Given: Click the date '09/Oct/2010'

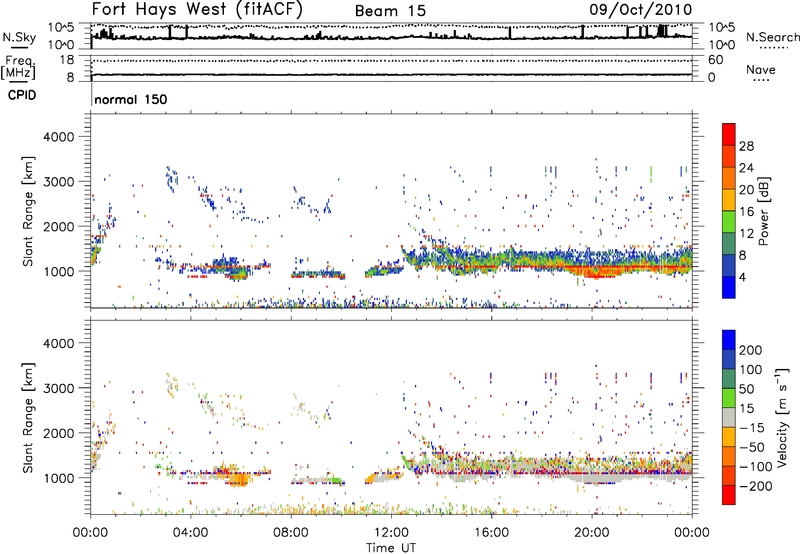Looking at the screenshot, I should (x=640, y=10).
